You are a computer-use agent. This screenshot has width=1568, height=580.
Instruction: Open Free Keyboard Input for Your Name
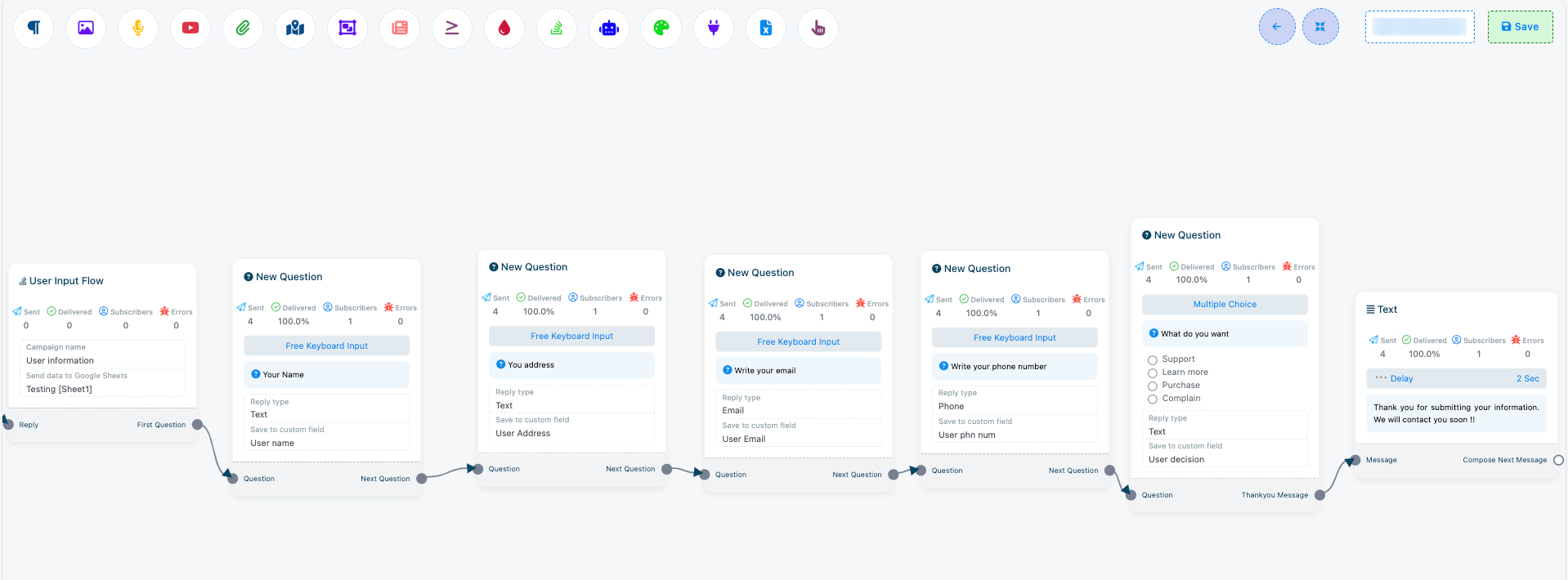(x=326, y=346)
